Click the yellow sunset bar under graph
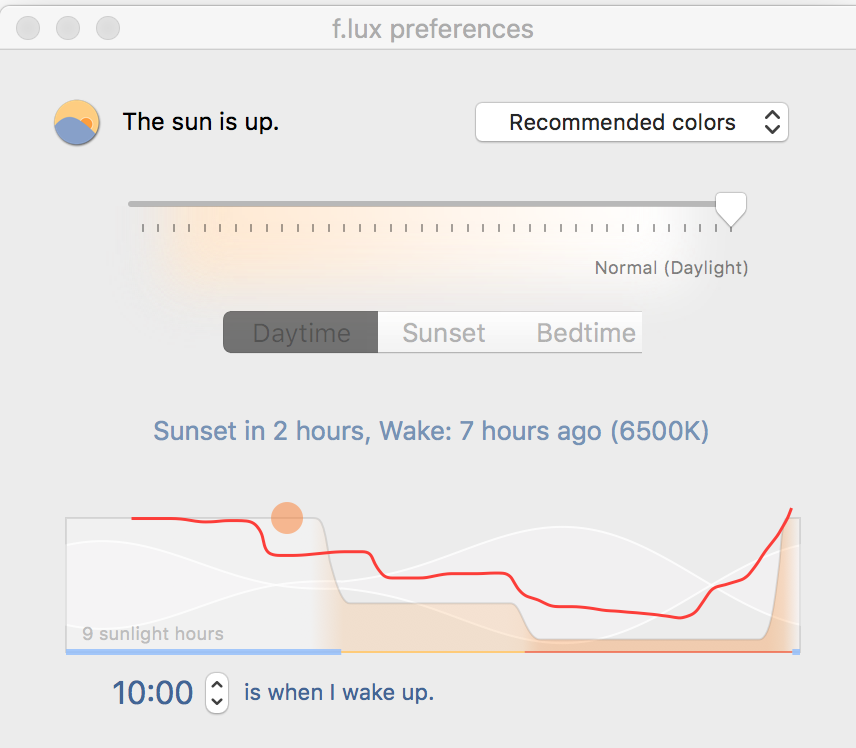Viewport: 856px width, 748px height. [433, 652]
